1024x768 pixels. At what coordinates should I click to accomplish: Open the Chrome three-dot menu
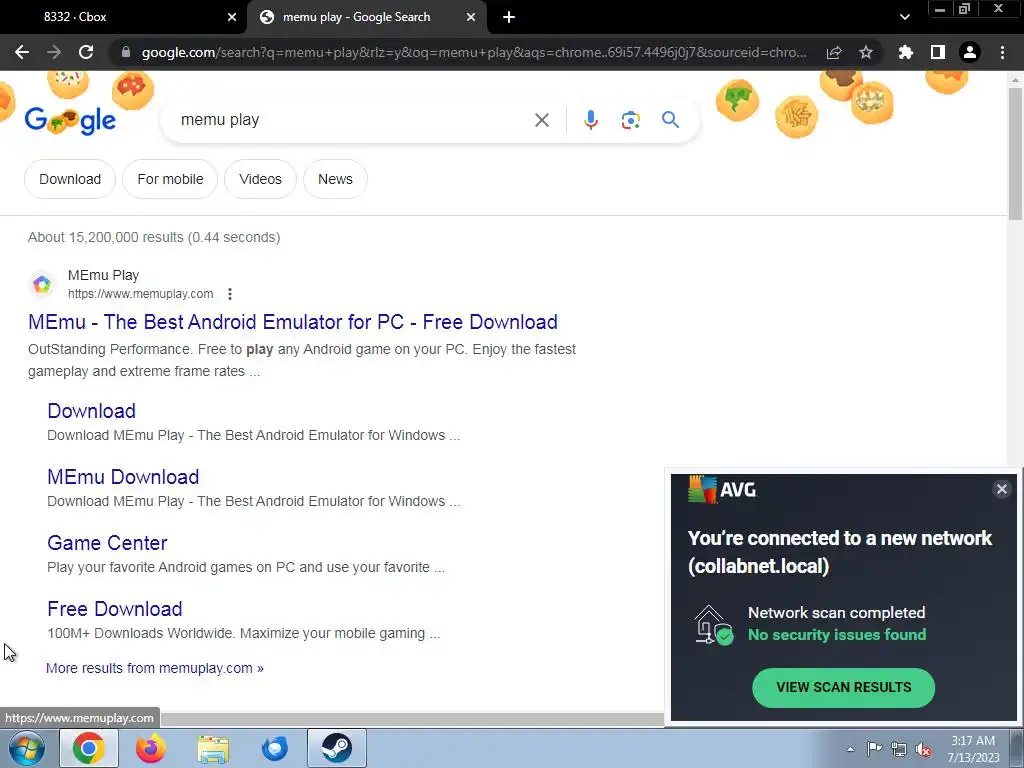[1002, 52]
